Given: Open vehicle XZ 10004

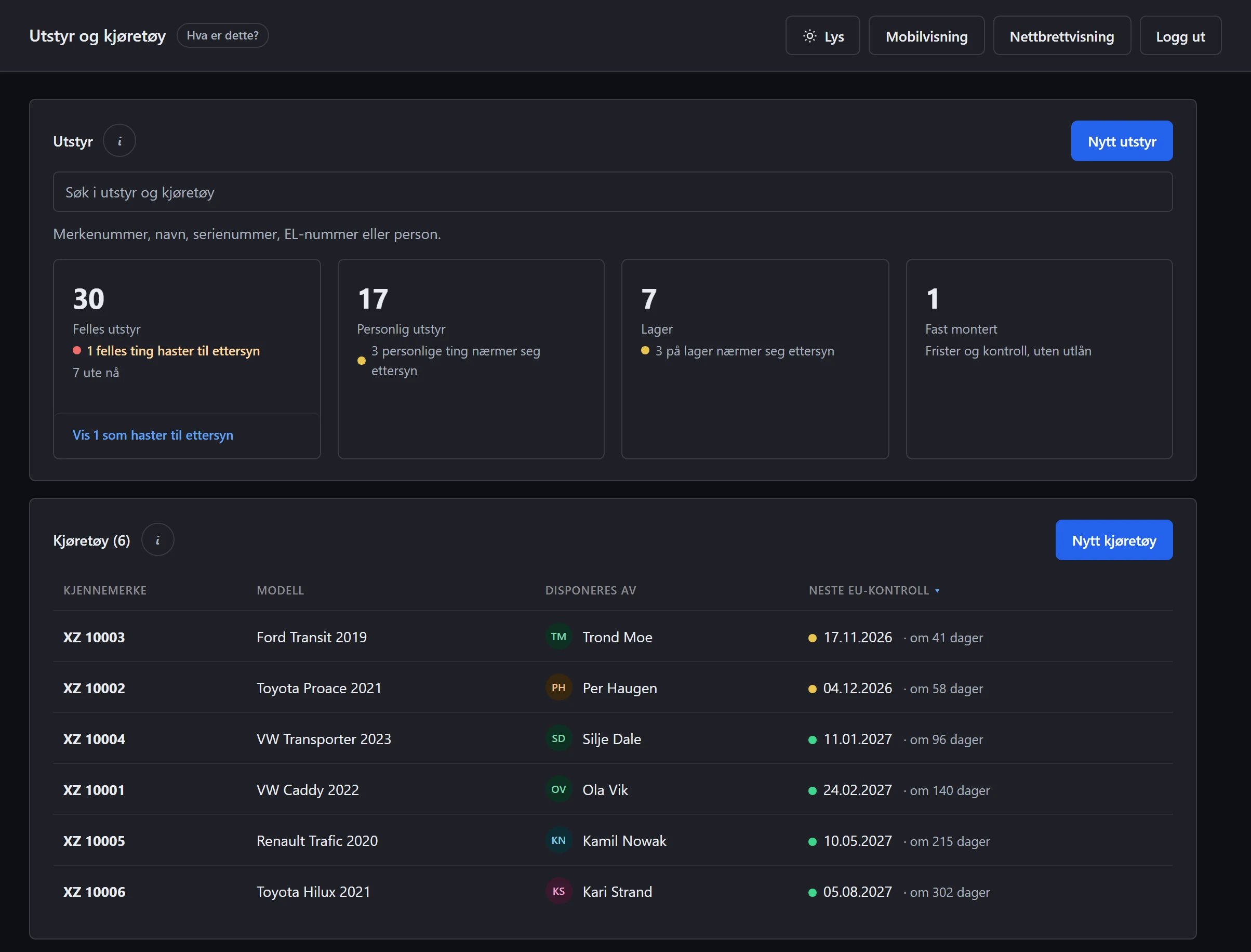Looking at the screenshot, I should (x=94, y=739).
